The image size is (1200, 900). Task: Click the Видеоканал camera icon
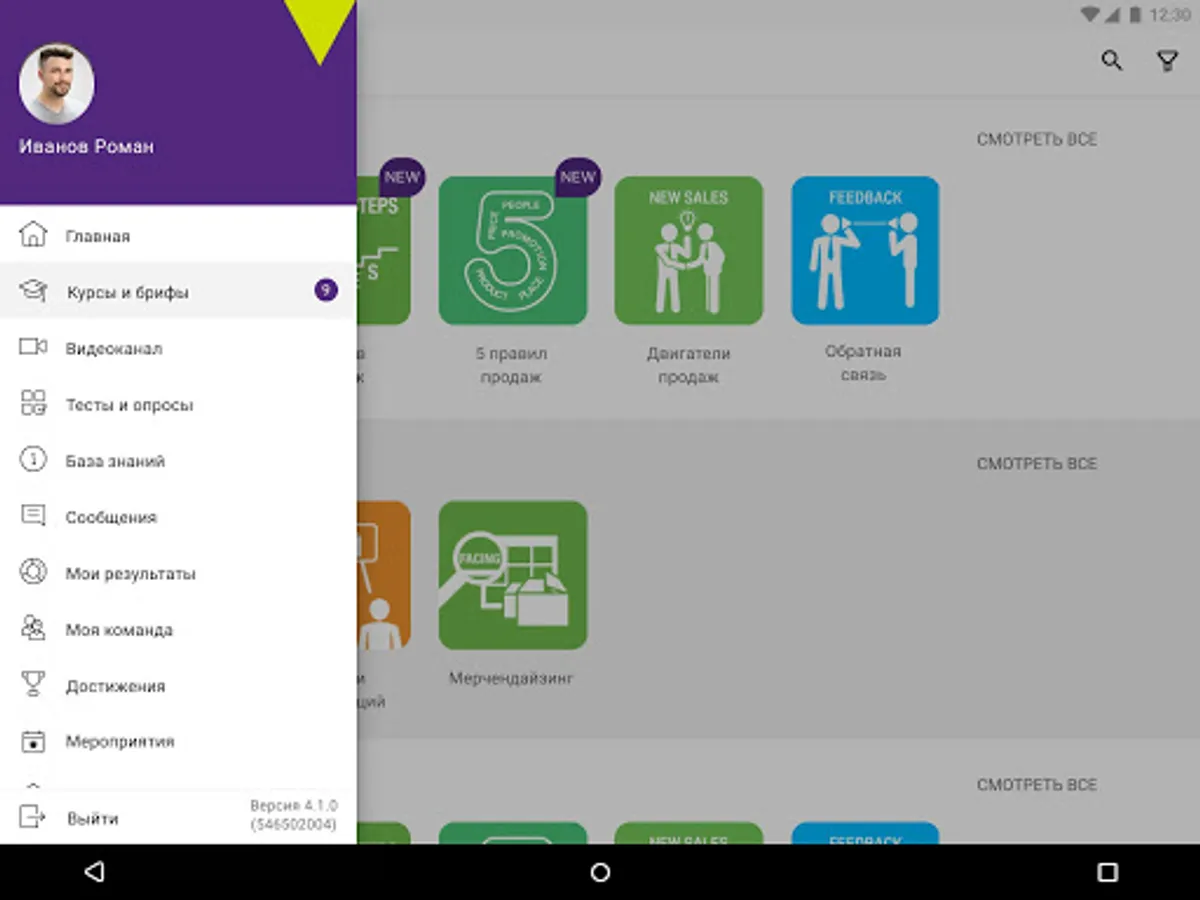click(x=33, y=347)
